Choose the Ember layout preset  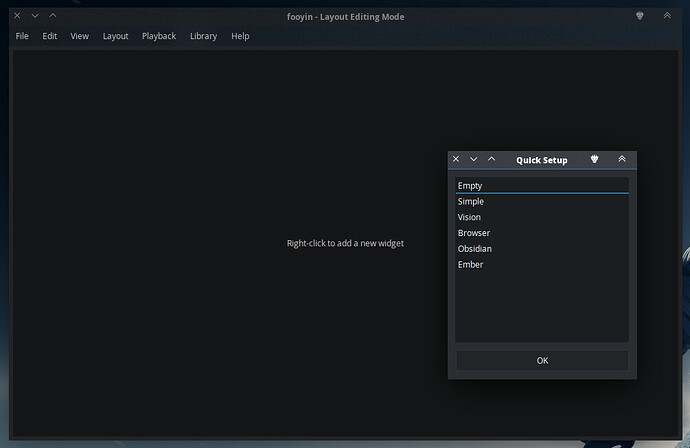(471, 265)
